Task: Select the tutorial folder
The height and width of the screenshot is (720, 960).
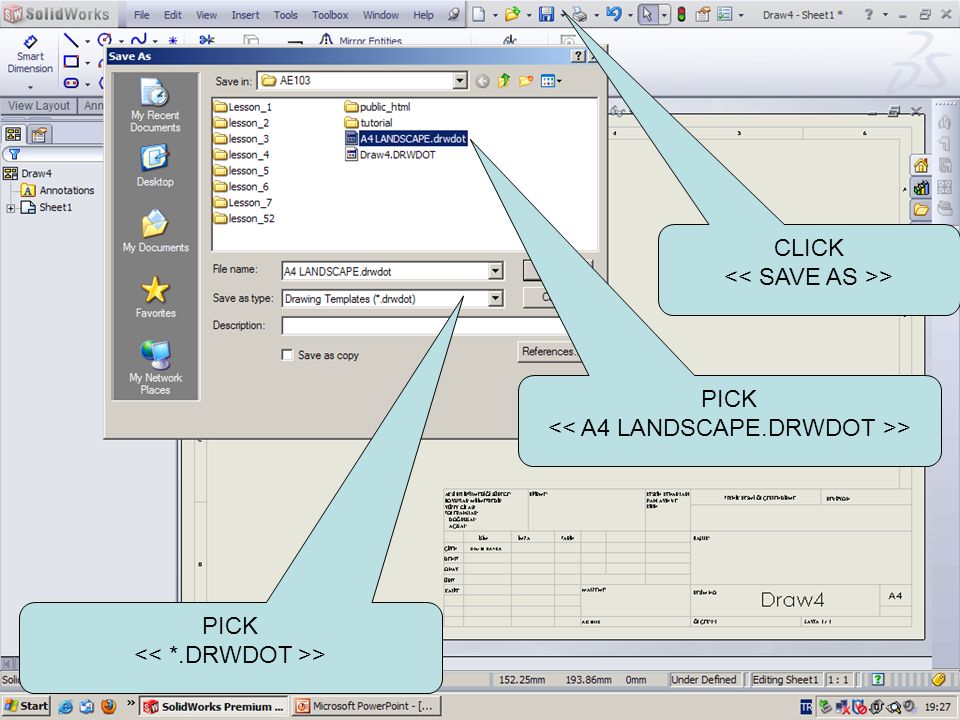Action: click(369, 122)
